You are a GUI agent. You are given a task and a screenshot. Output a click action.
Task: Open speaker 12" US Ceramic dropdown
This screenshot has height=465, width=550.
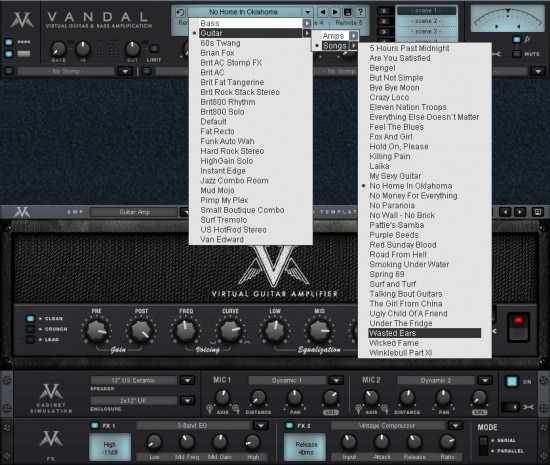[x=187, y=380]
